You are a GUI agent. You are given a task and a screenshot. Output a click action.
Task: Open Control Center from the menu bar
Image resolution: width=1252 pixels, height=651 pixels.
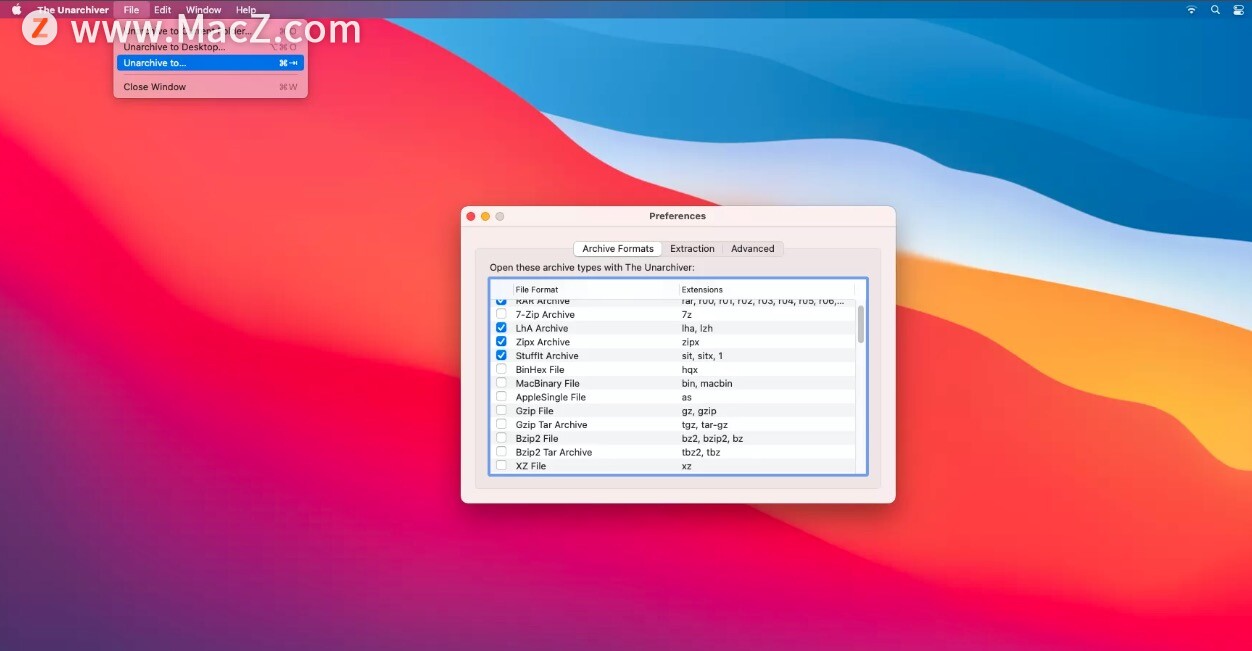pos(1240,10)
